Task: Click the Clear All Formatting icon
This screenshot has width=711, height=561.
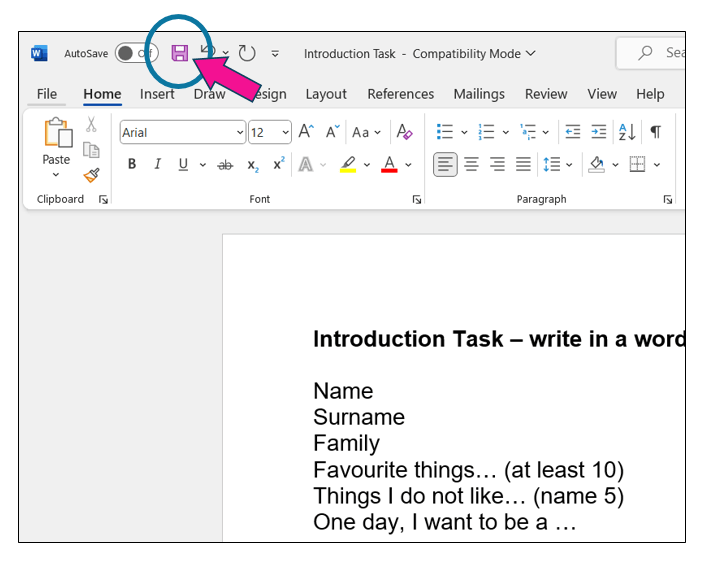Action: coord(405,132)
